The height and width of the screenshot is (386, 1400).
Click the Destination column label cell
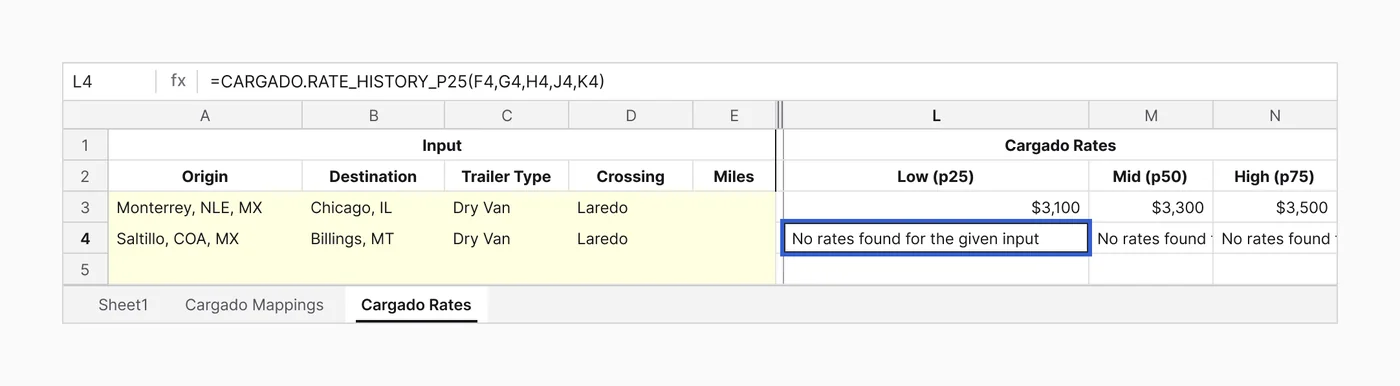tap(373, 176)
